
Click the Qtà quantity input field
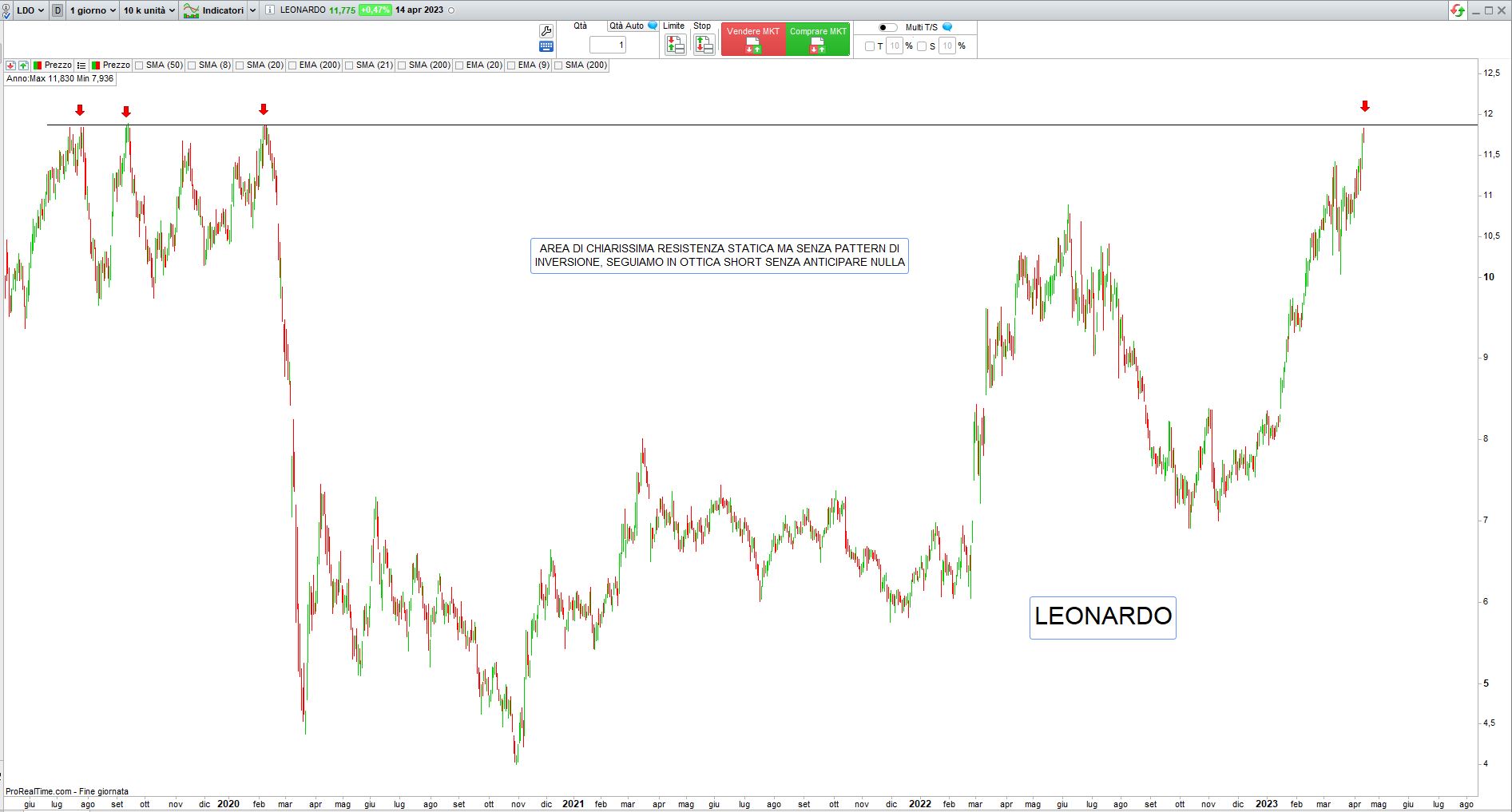click(x=608, y=45)
